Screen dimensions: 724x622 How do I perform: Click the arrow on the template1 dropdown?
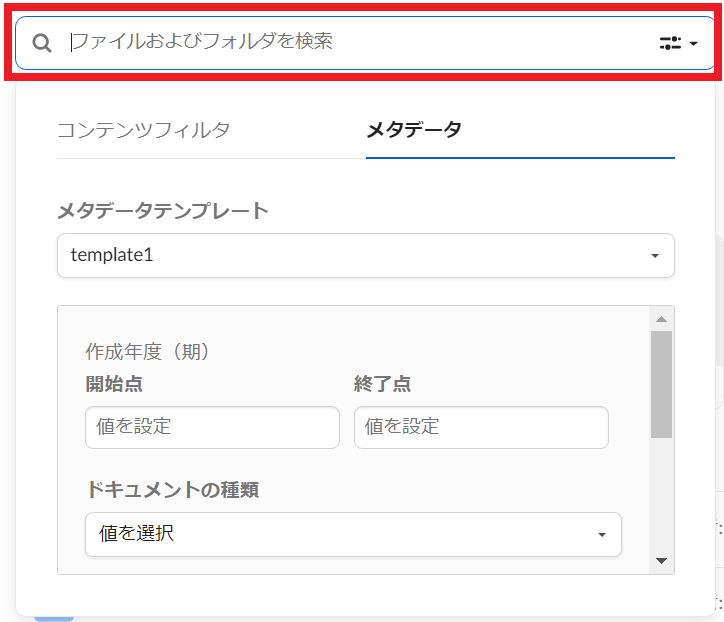click(x=655, y=256)
